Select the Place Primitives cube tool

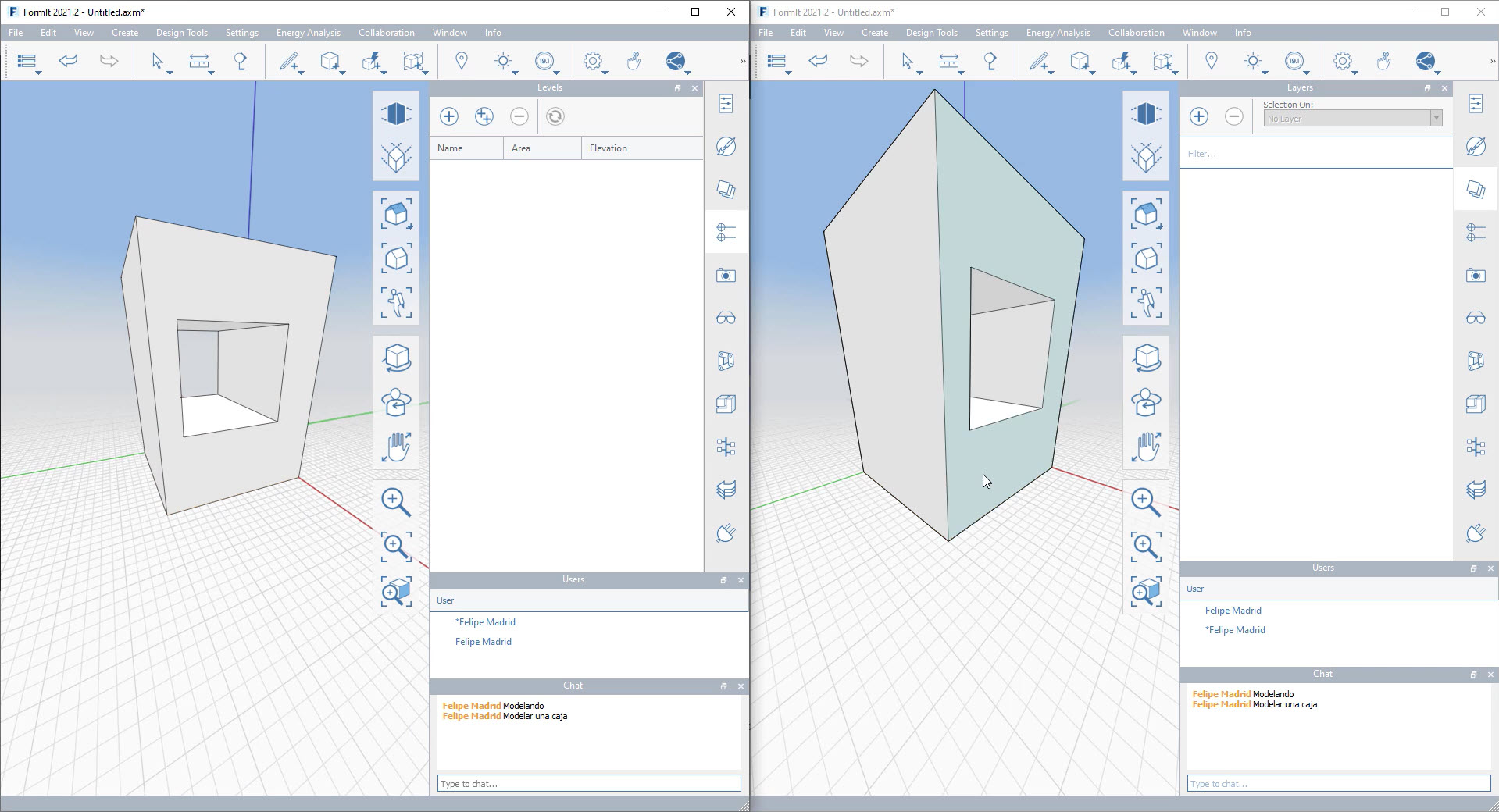pyautogui.click(x=330, y=61)
